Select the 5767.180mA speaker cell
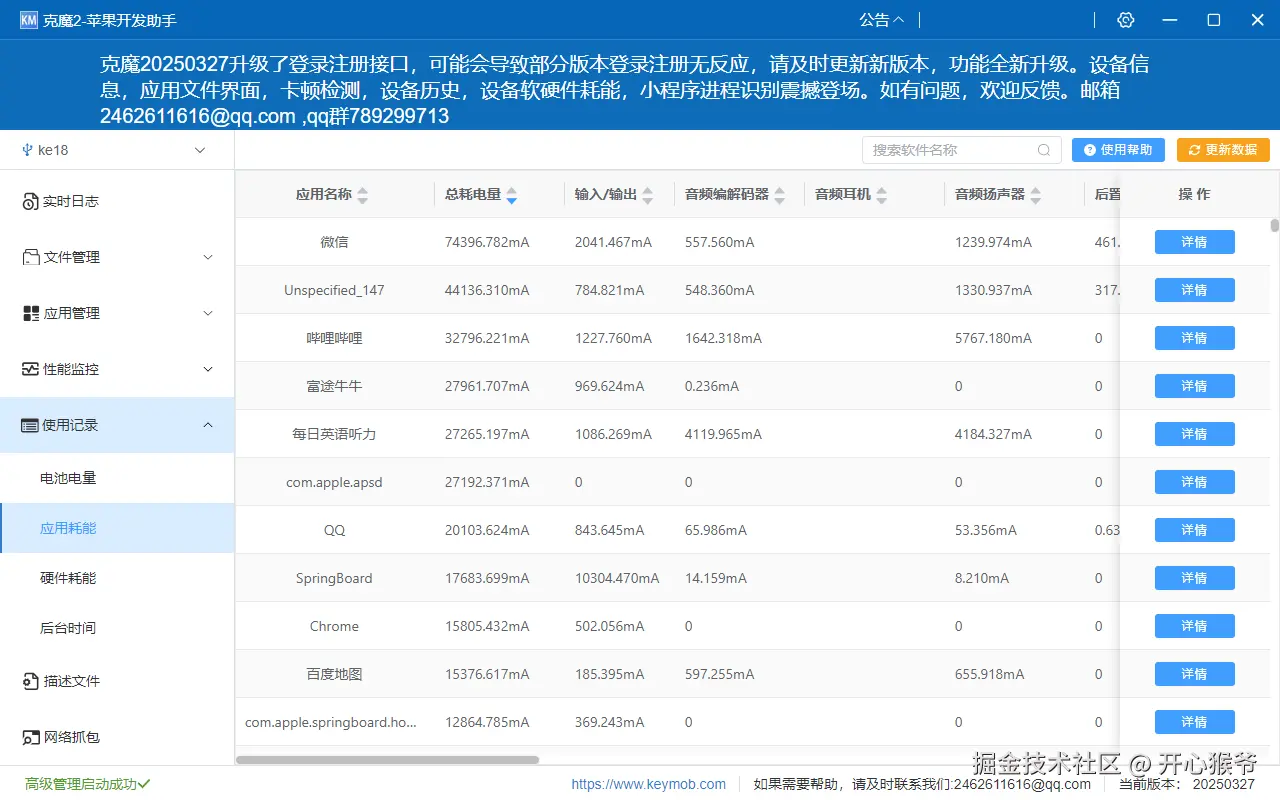 tap(993, 338)
